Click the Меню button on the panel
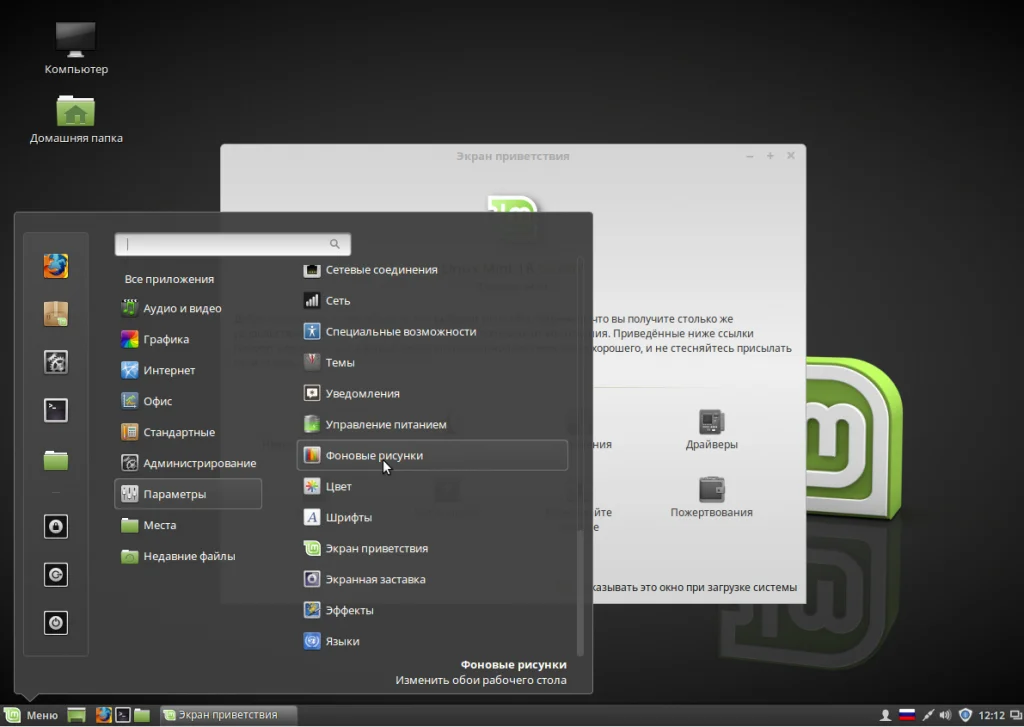 point(33,715)
